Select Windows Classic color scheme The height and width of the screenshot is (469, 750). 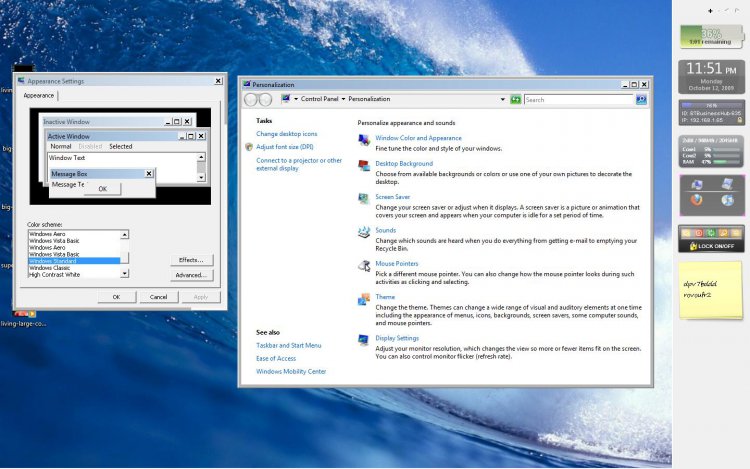74,268
